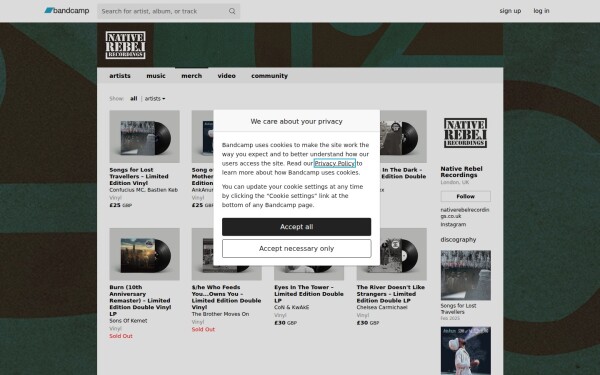The width and height of the screenshot is (600, 375).
Task: Open the Songs for Lost Travellers Limited Edition Vinyl title
Action: click(139, 176)
